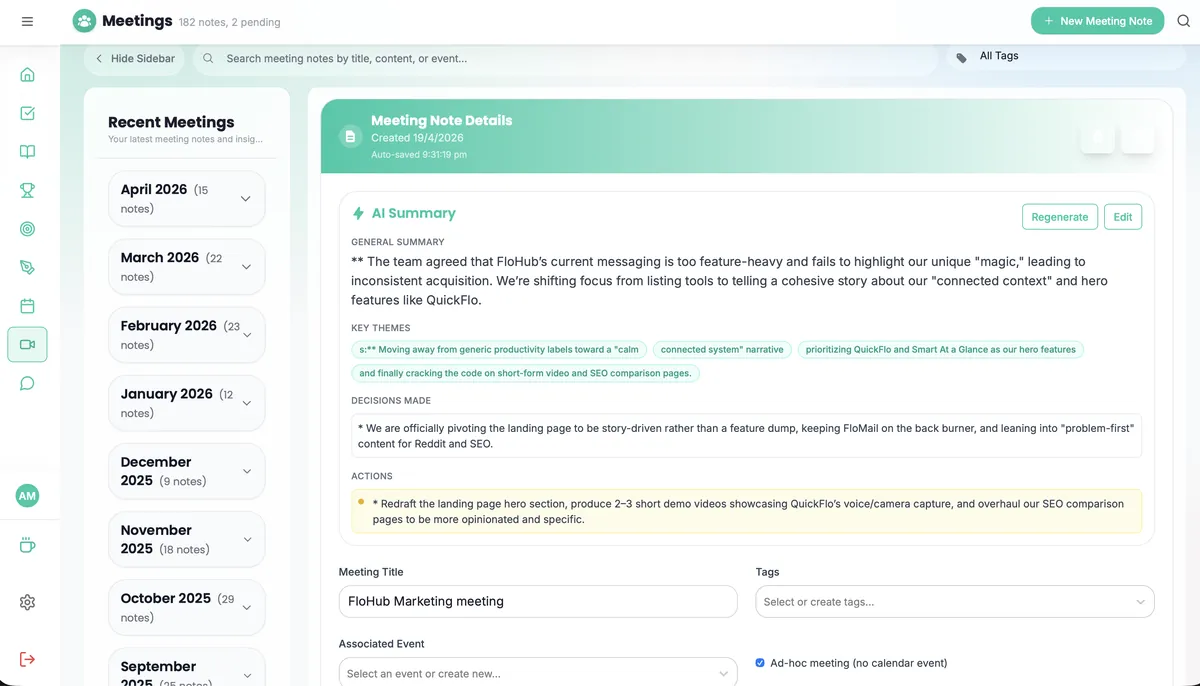Click the document icon in note header
This screenshot has width=1200, height=686.
(349, 137)
